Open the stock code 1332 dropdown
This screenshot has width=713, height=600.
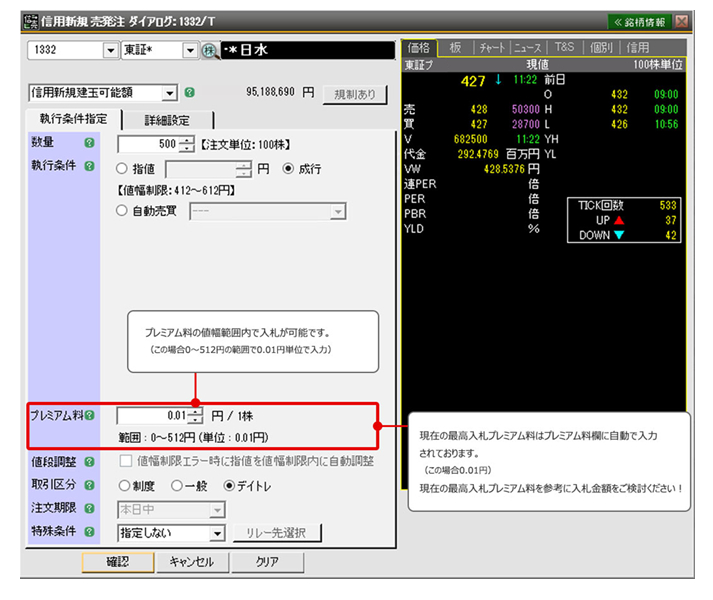click(110, 50)
